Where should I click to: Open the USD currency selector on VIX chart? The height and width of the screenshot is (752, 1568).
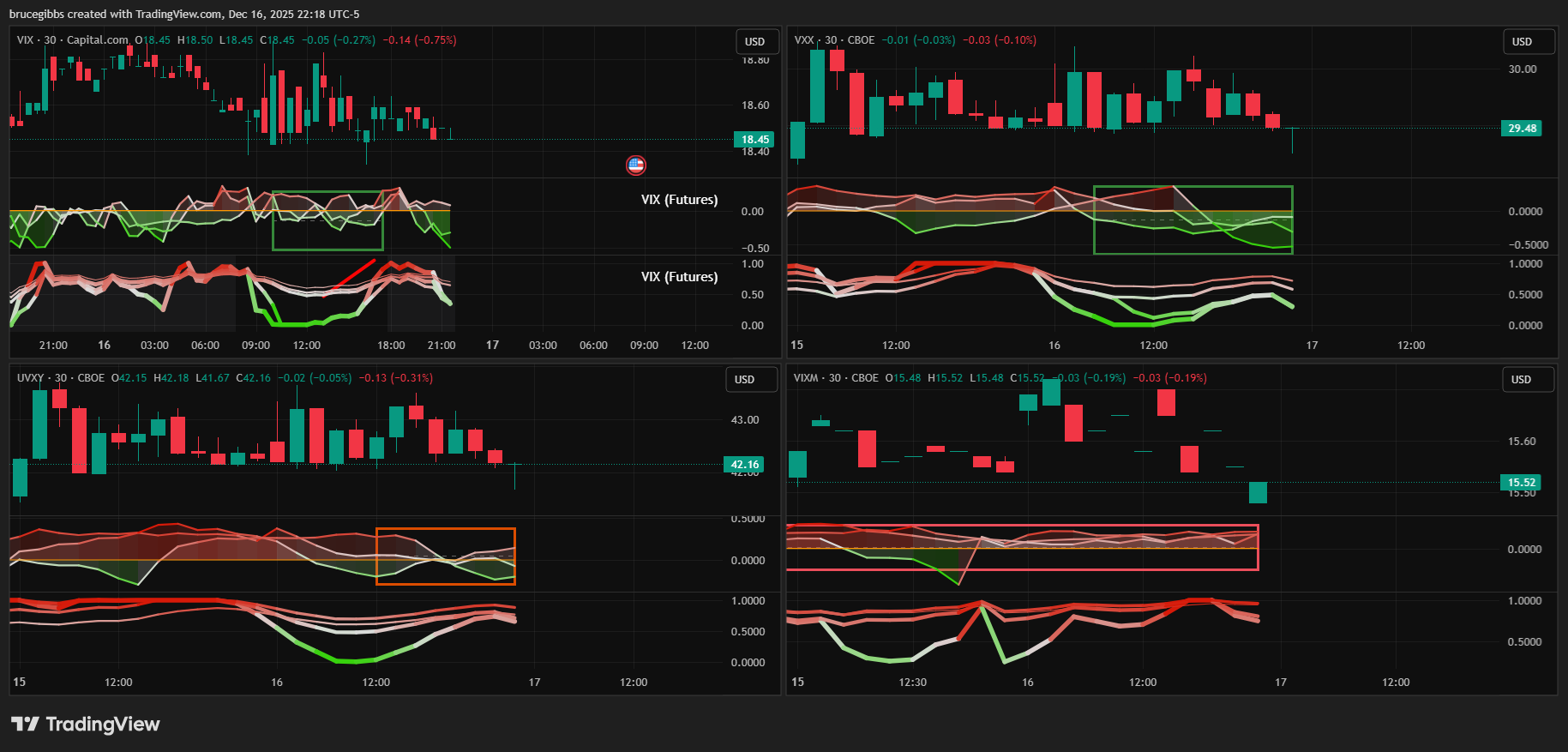755,42
